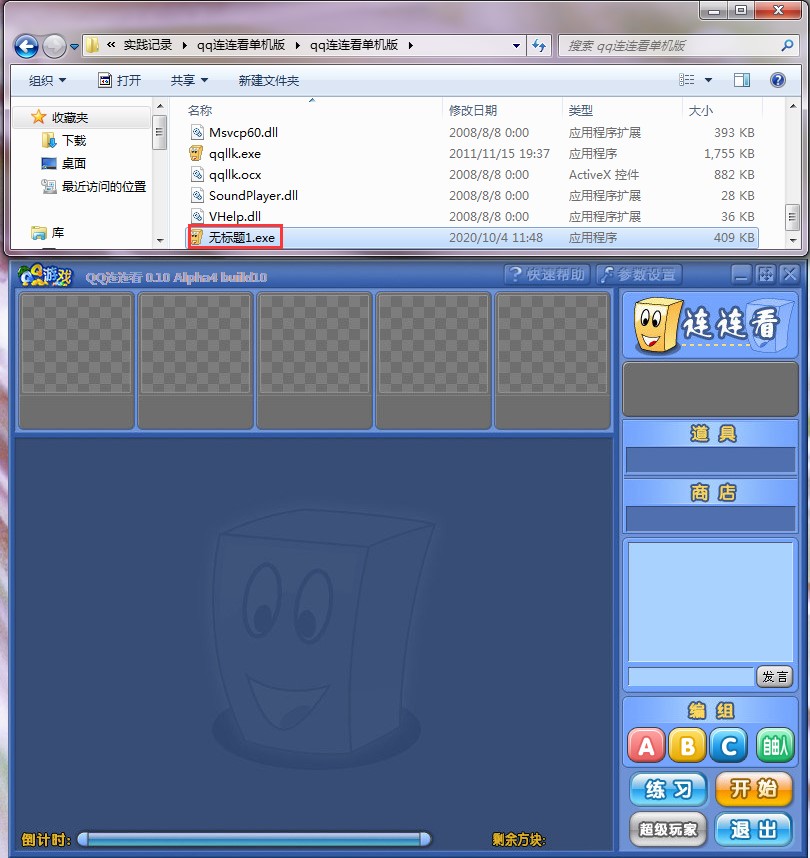Click 实践记录 in the address breadcrumb
The height and width of the screenshot is (858, 810).
pyautogui.click(x=148, y=45)
